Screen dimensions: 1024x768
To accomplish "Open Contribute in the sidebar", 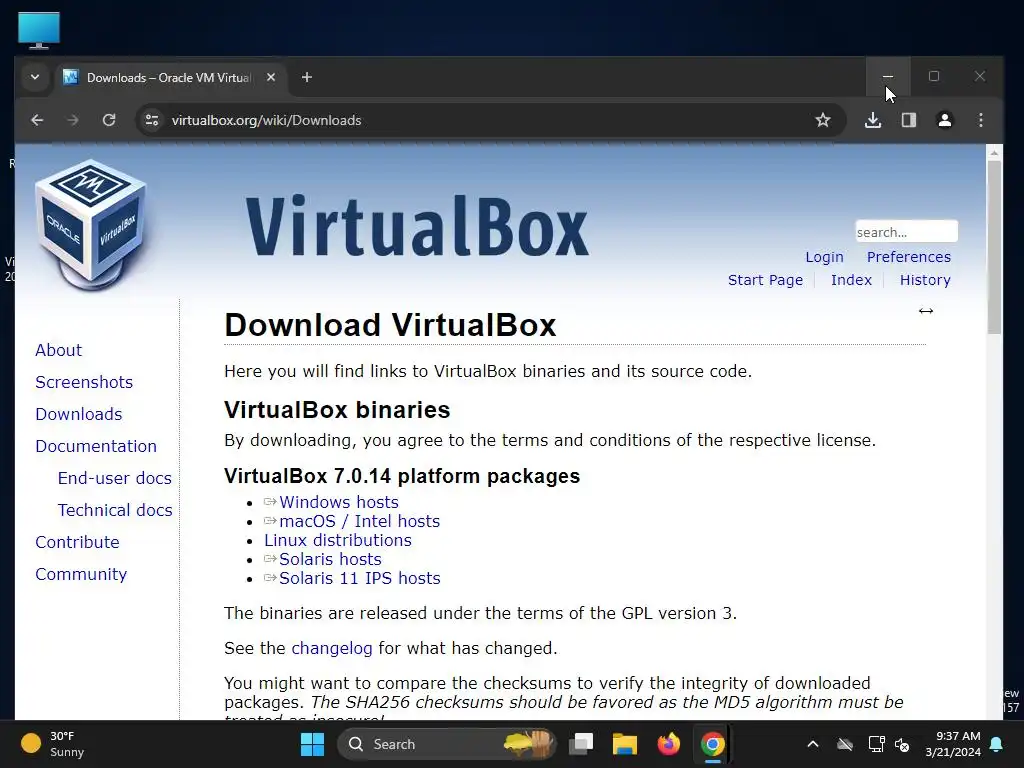I will coord(77,542).
